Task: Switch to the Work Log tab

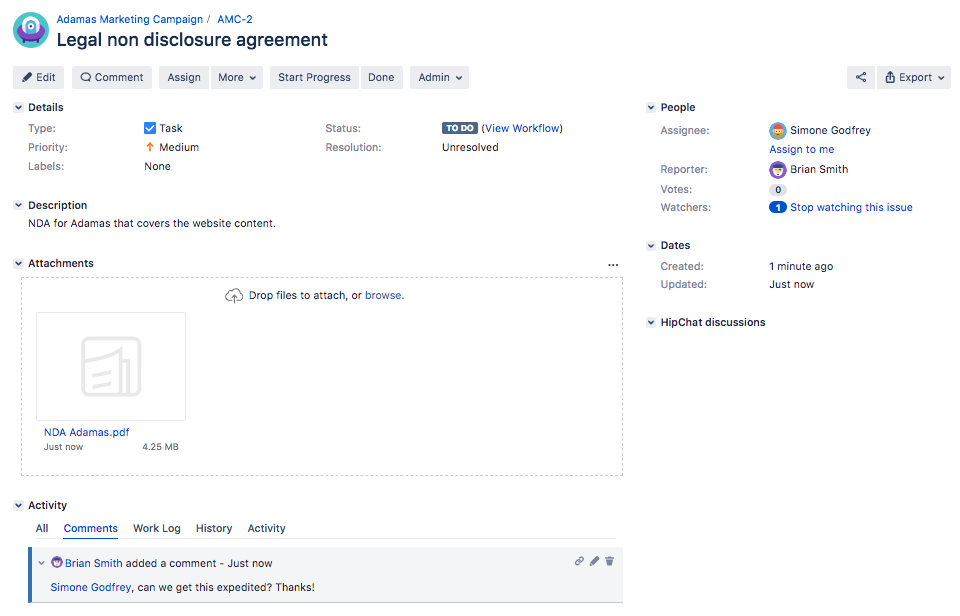Action: pos(157,528)
